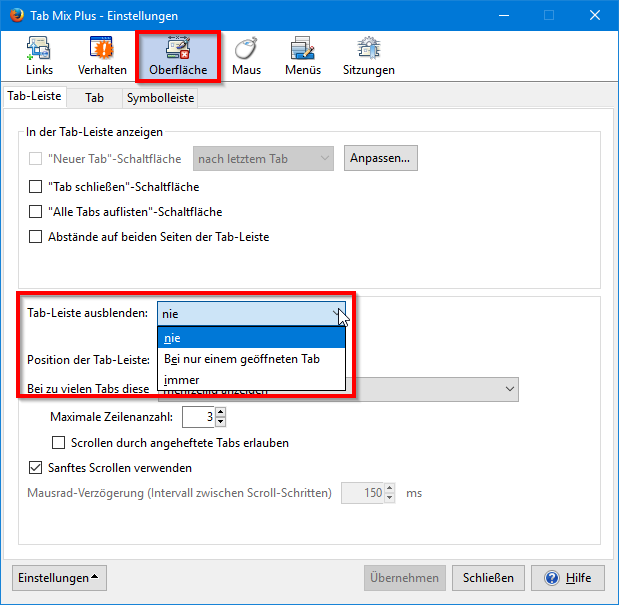Open the "nach letztem Tab" dropdown
Image resolution: width=619 pixels, height=605 pixels.
click(x=263, y=159)
